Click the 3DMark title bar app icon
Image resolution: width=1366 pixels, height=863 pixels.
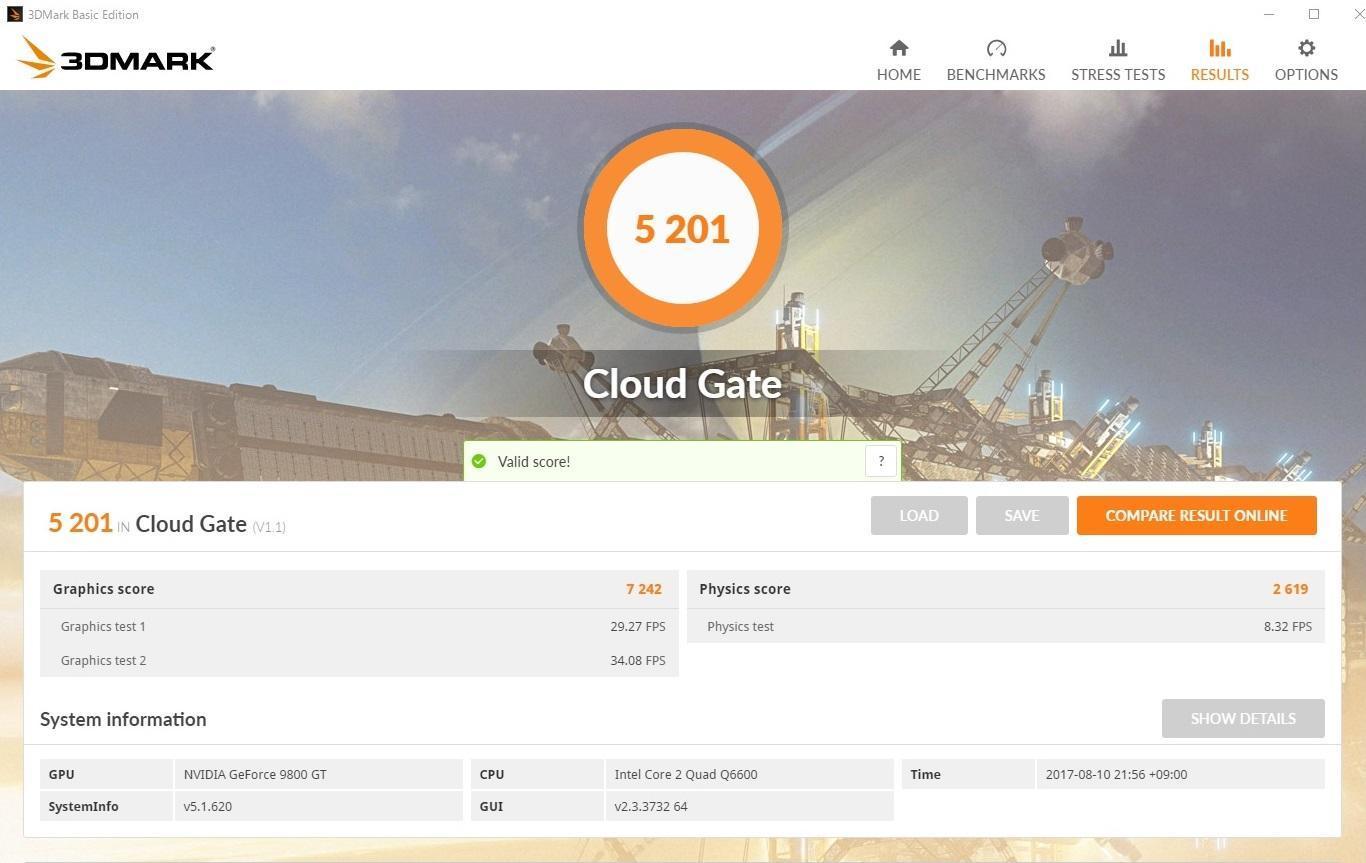click(x=14, y=14)
